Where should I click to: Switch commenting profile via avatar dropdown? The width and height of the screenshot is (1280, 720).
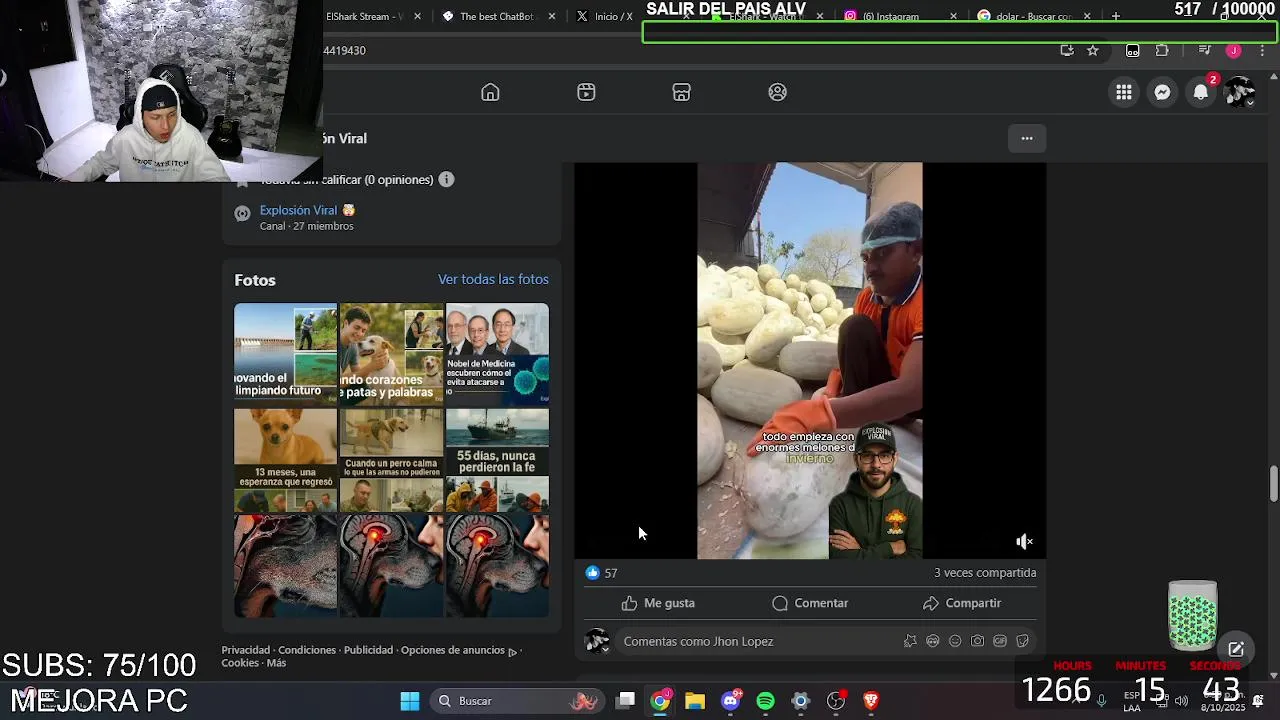click(597, 642)
